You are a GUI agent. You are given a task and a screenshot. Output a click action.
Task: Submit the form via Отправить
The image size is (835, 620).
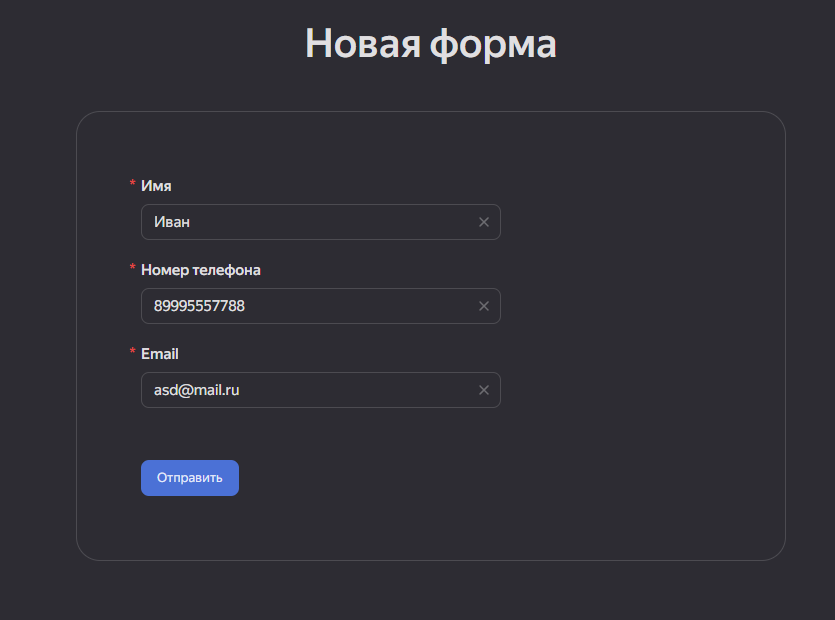(x=189, y=477)
